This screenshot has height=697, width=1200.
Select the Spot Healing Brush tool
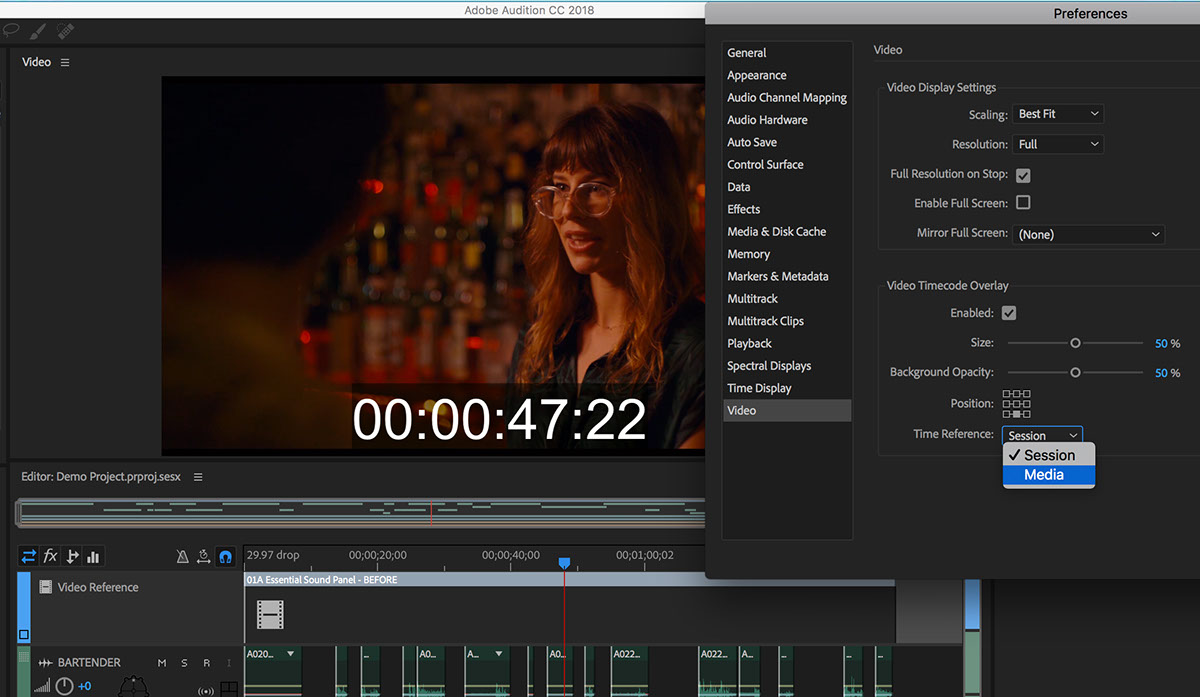(65, 31)
